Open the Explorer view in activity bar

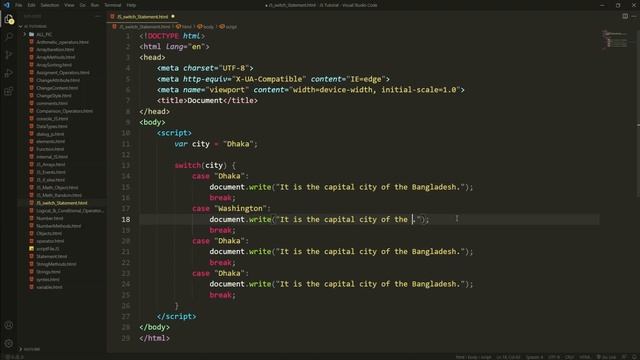pyautogui.click(x=9, y=19)
